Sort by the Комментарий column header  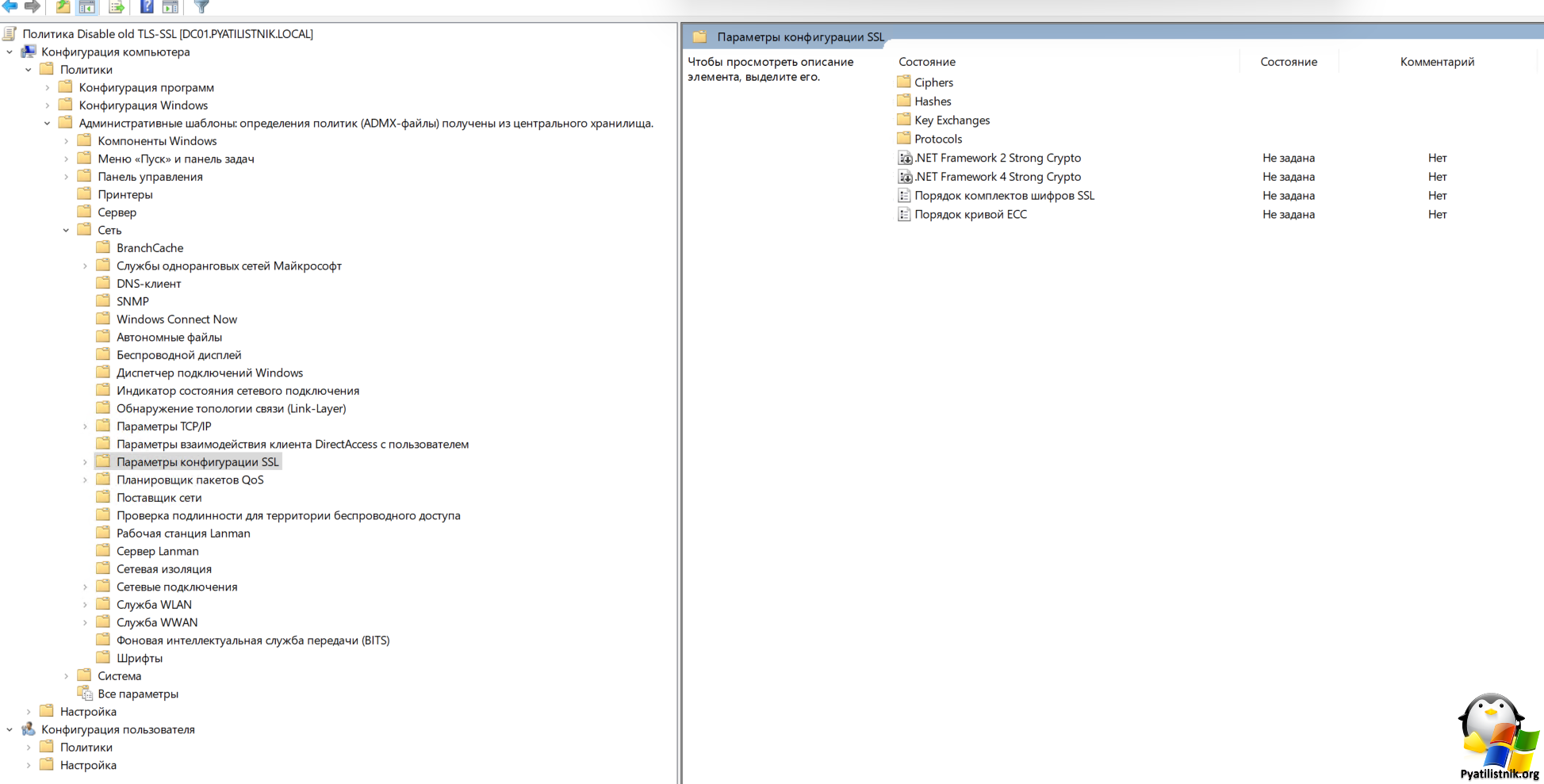tap(1436, 62)
